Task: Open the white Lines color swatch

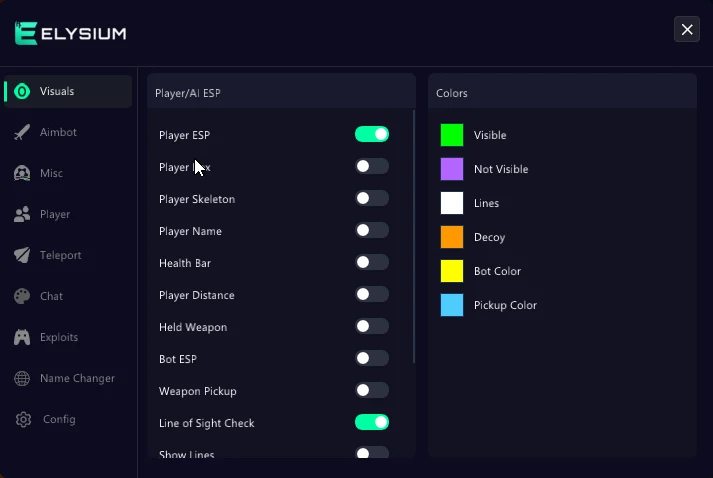Action: (452, 203)
